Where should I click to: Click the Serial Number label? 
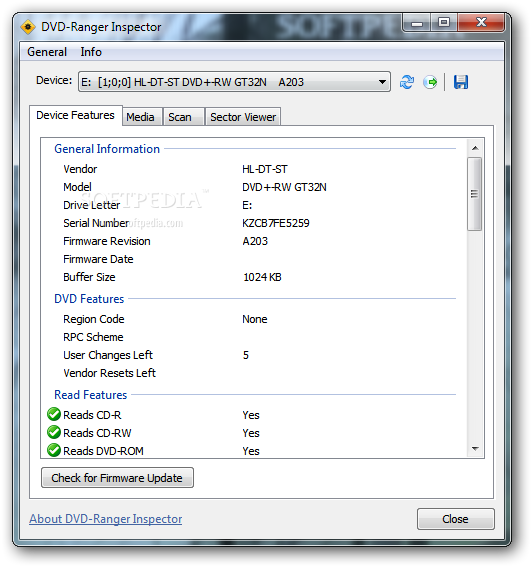pos(96,223)
